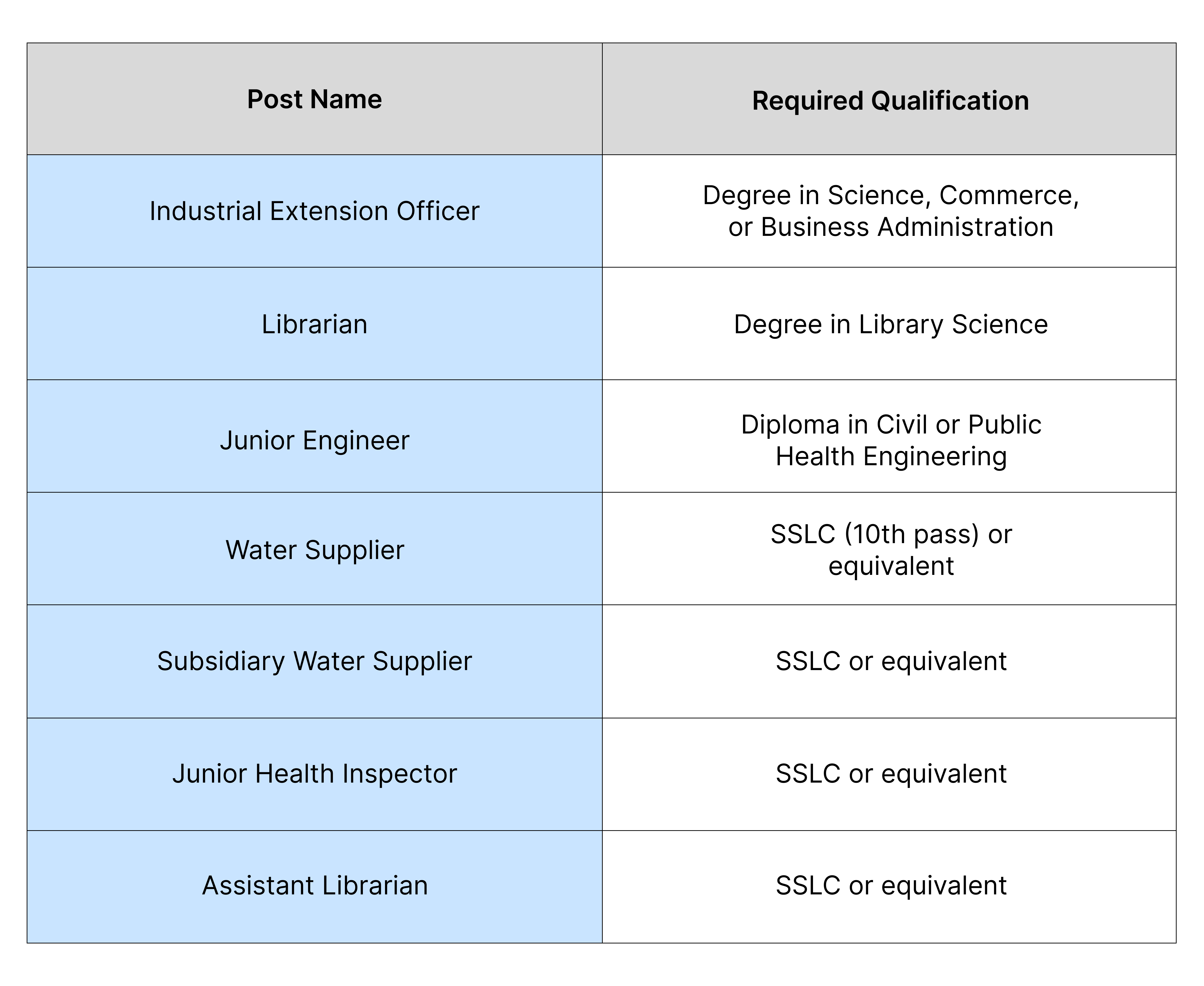Click the SSLC (10th pass) qualification cell
The height and width of the screenshot is (986, 1204).
tap(889, 549)
